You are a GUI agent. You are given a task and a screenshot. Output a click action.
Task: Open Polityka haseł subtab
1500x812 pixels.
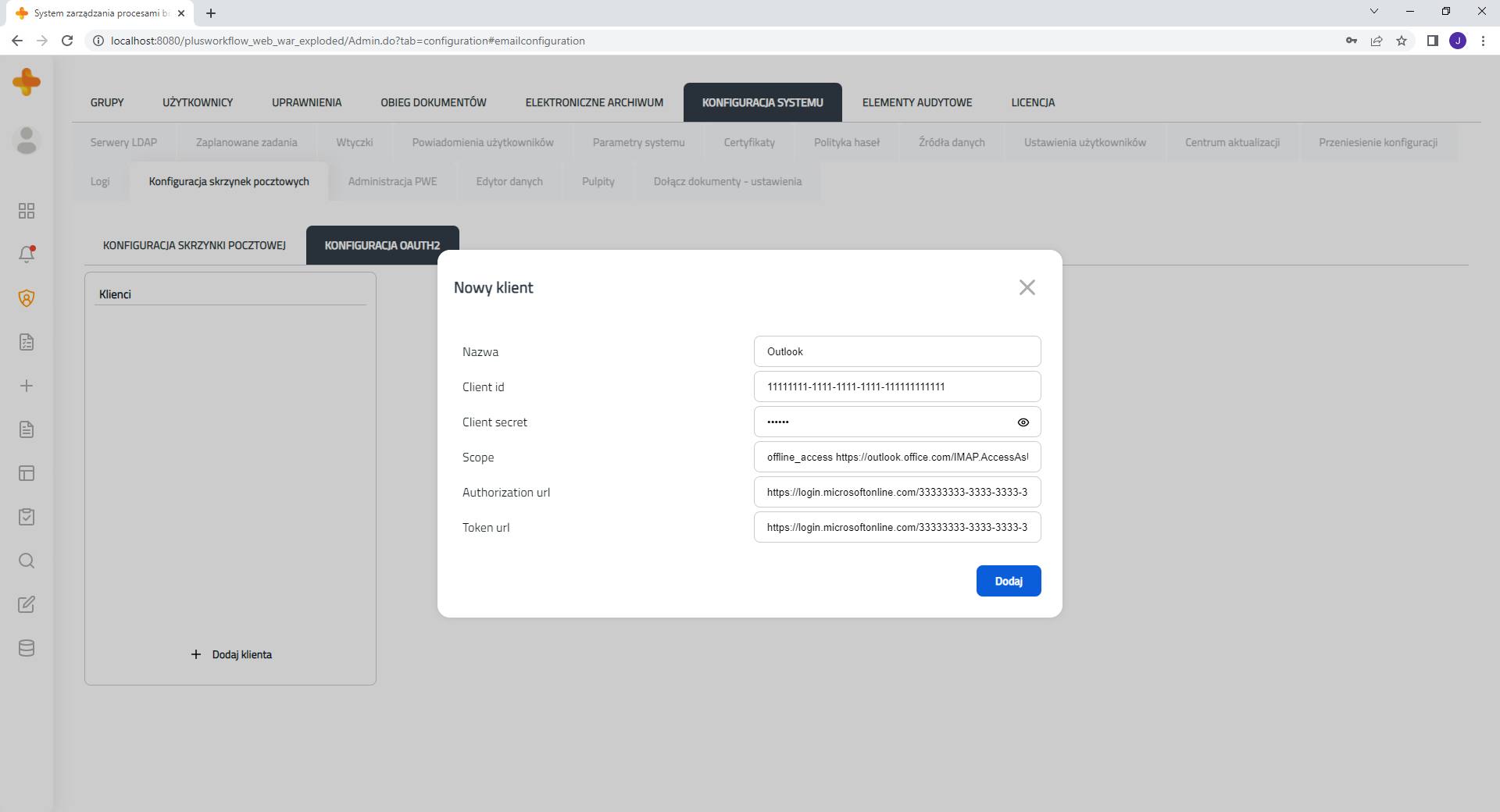click(847, 142)
